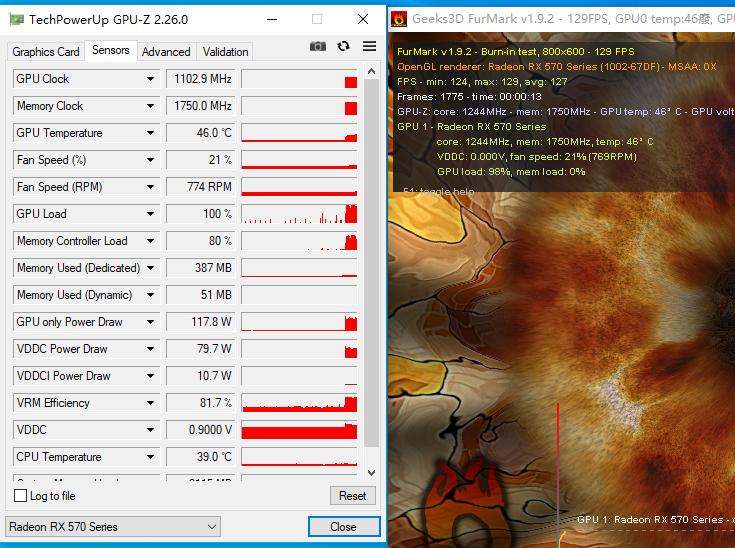735x548 pixels.
Task: Open the Advanced tab
Action: 166,52
